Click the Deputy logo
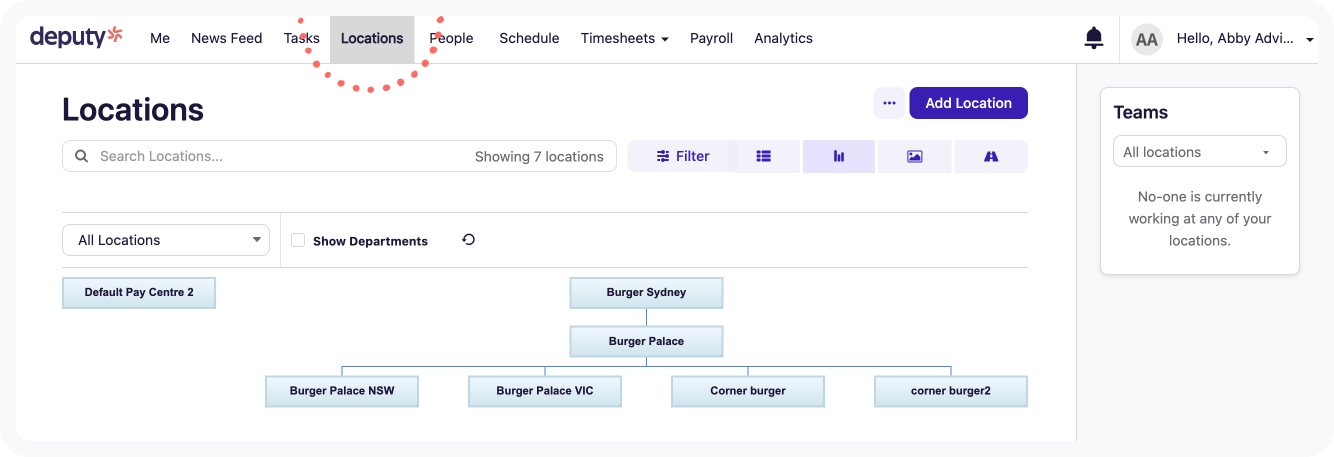 76,37
